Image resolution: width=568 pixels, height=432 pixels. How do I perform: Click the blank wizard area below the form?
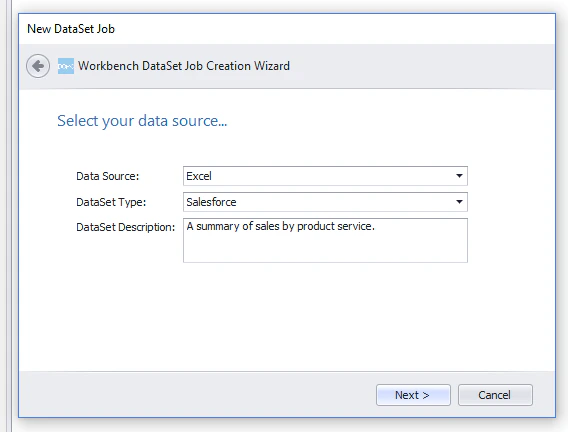[x=287, y=317]
